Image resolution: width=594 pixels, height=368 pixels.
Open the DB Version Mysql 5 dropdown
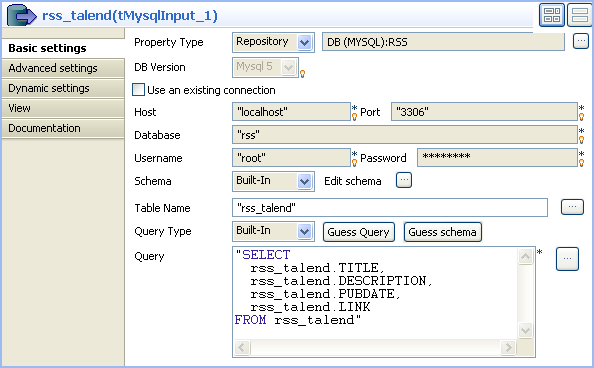pos(265,67)
